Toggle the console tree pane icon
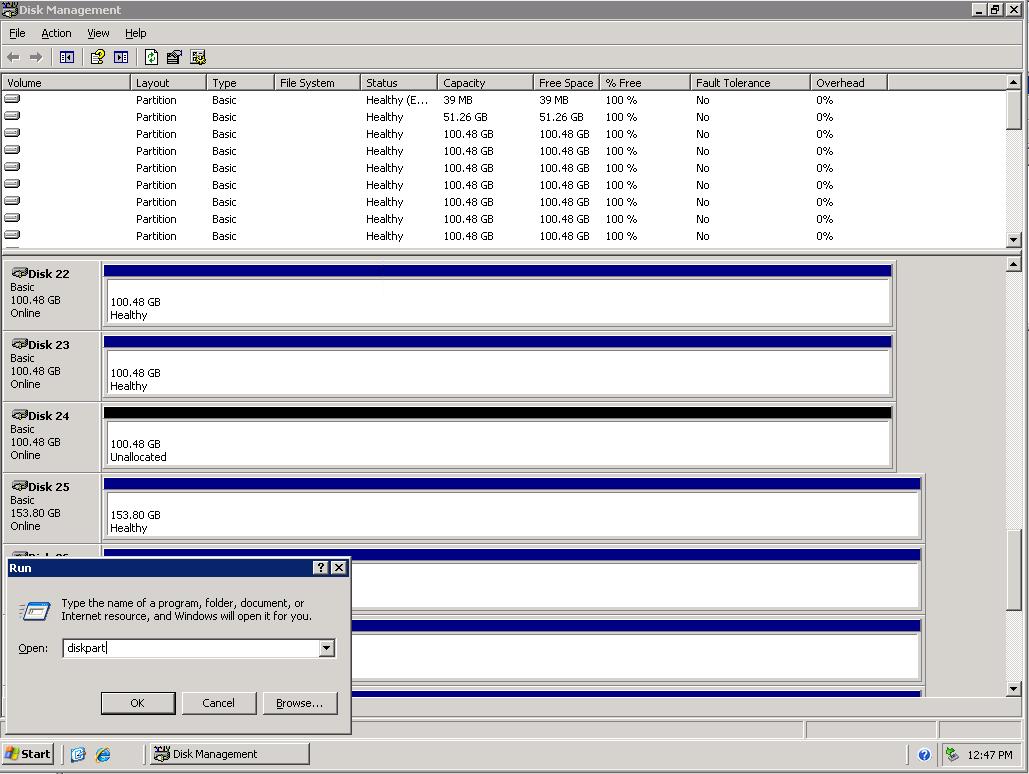 pos(66,57)
